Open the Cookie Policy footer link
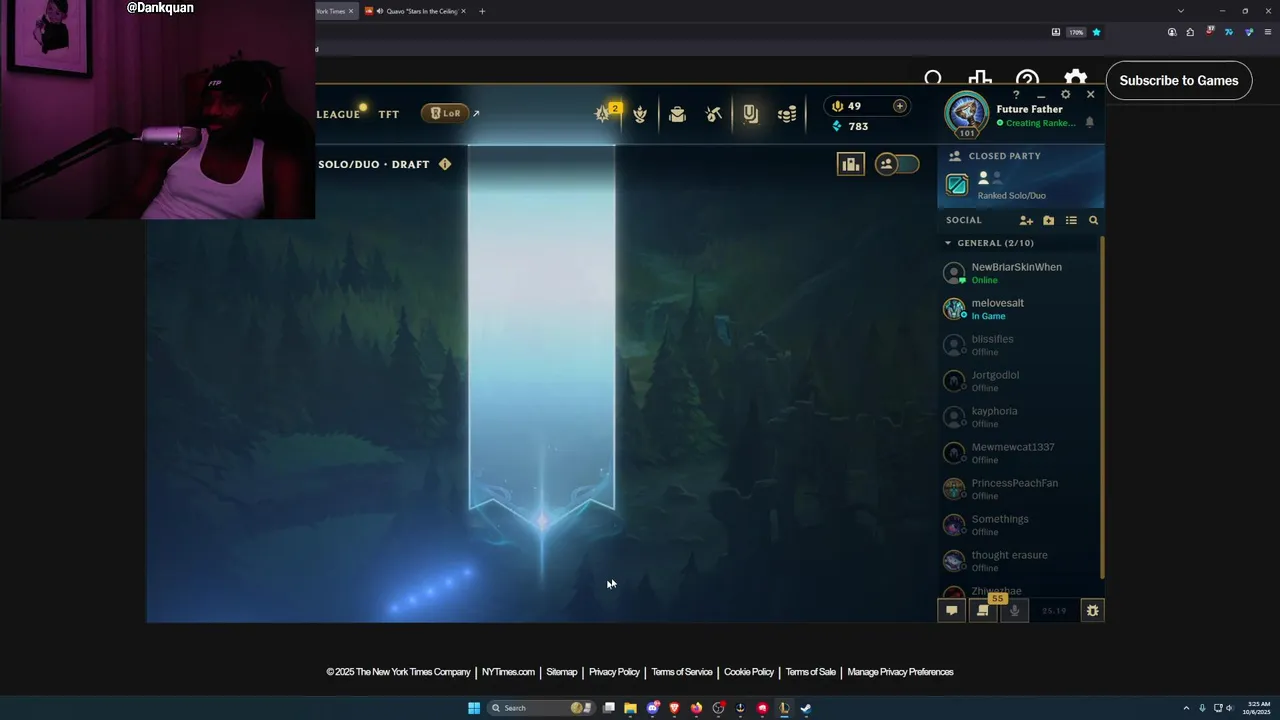 click(749, 672)
